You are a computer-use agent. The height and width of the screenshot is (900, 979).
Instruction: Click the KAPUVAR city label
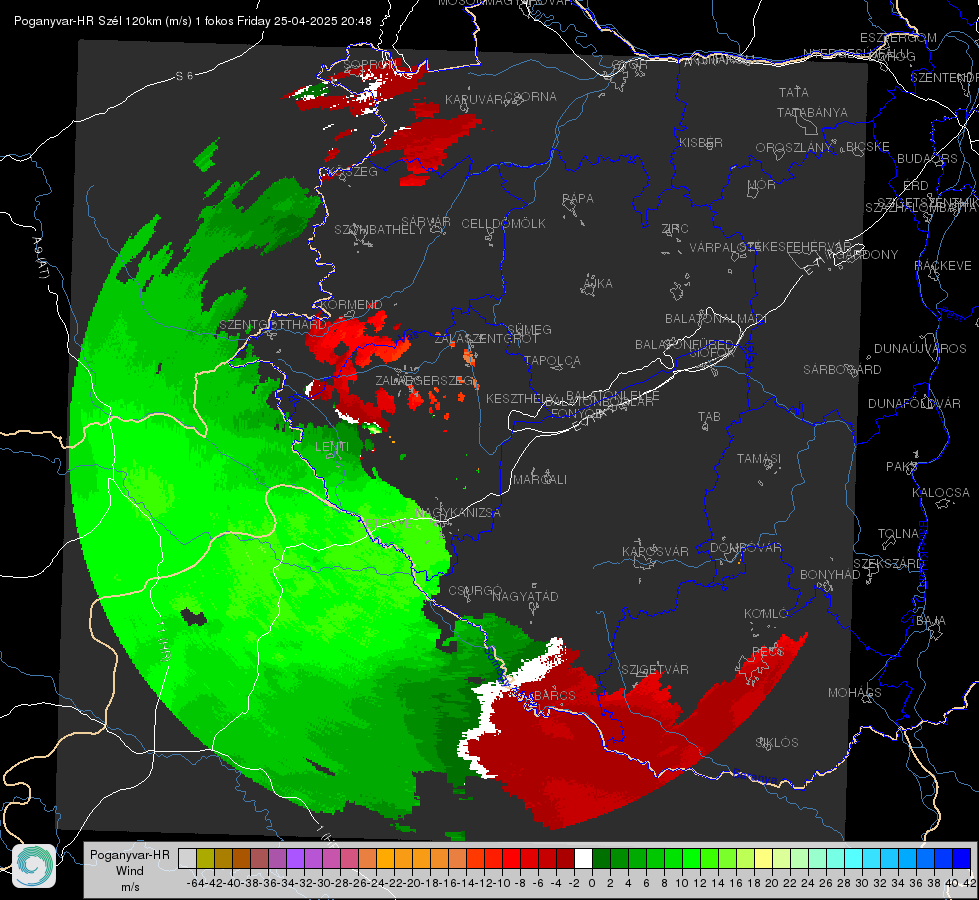[475, 100]
